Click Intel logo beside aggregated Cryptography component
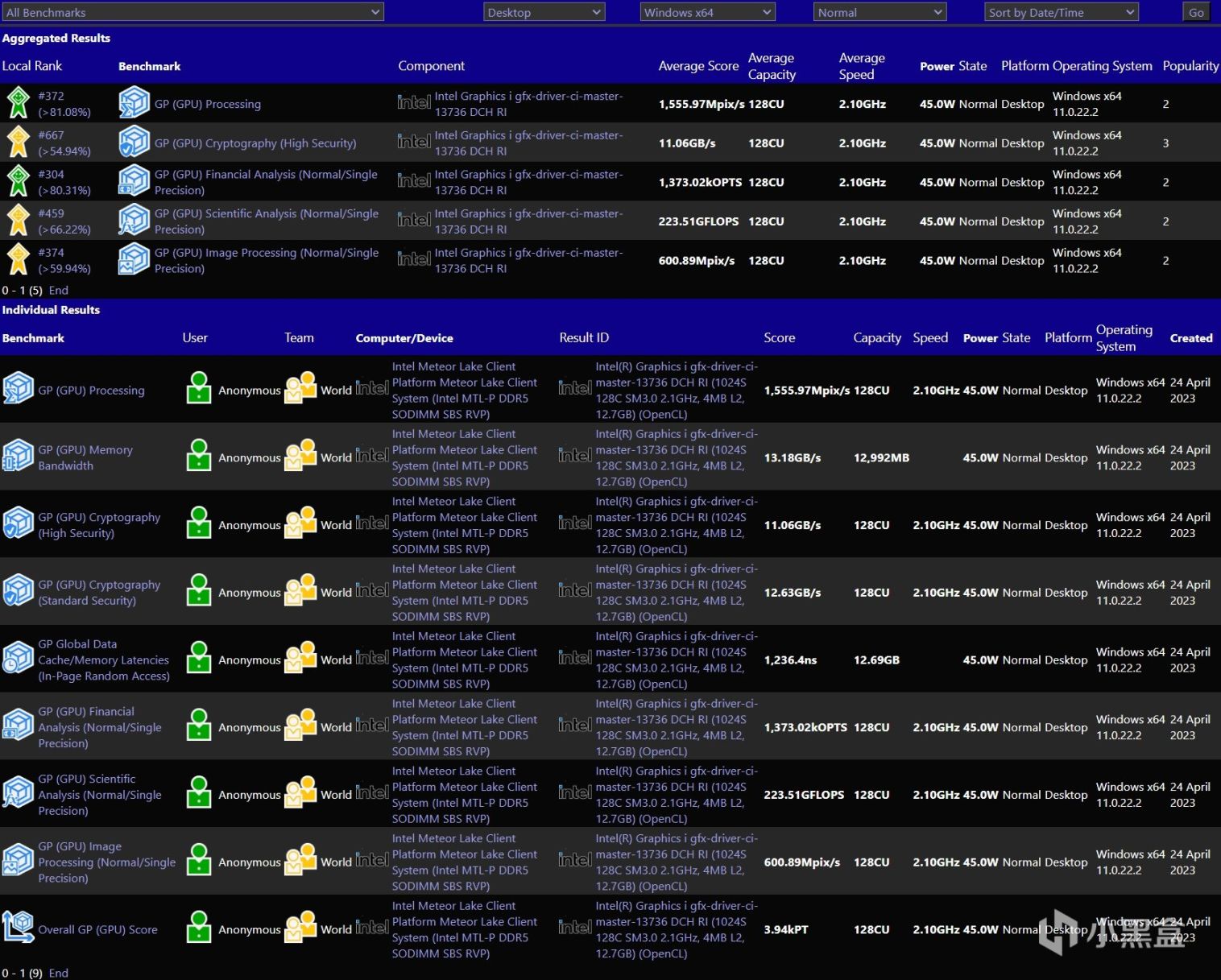This screenshot has height=980, width=1221. (x=414, y=142)
